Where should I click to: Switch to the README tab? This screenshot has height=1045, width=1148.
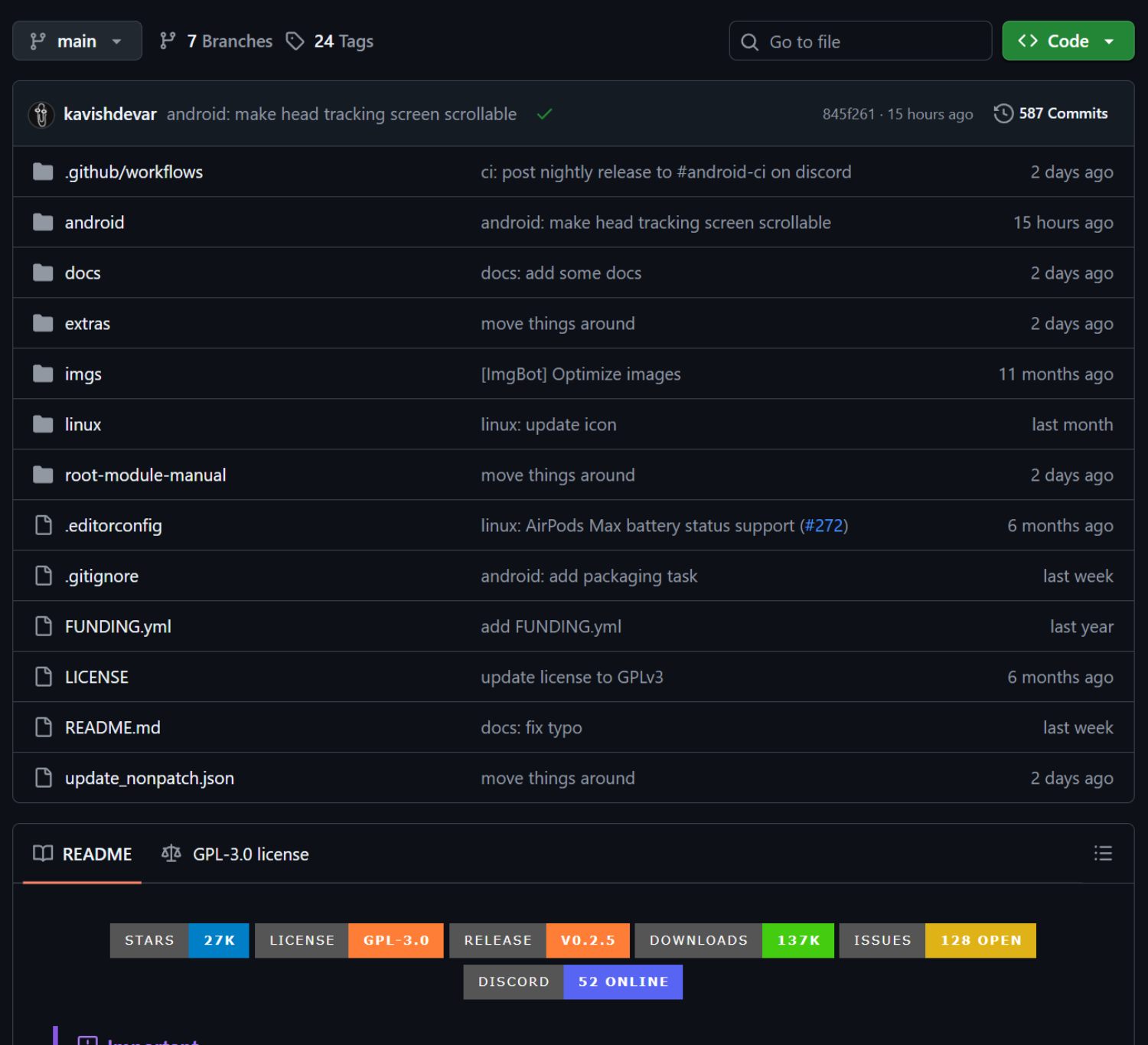point(82,854)
